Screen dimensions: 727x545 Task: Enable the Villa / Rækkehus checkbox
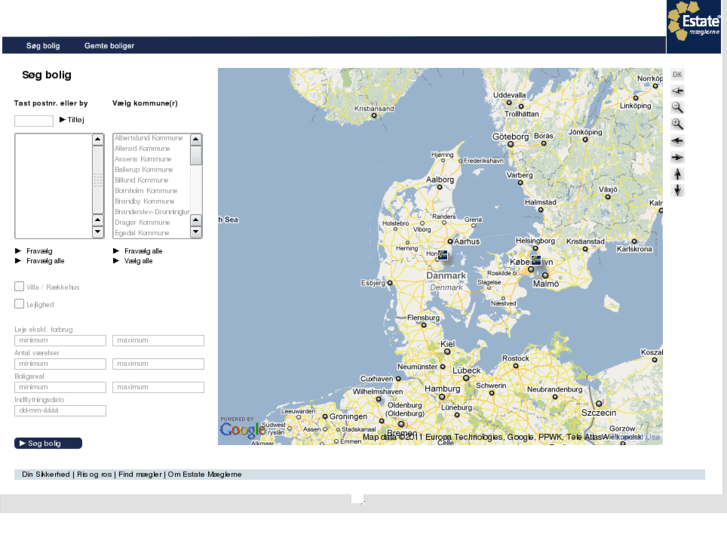[19, 287]
